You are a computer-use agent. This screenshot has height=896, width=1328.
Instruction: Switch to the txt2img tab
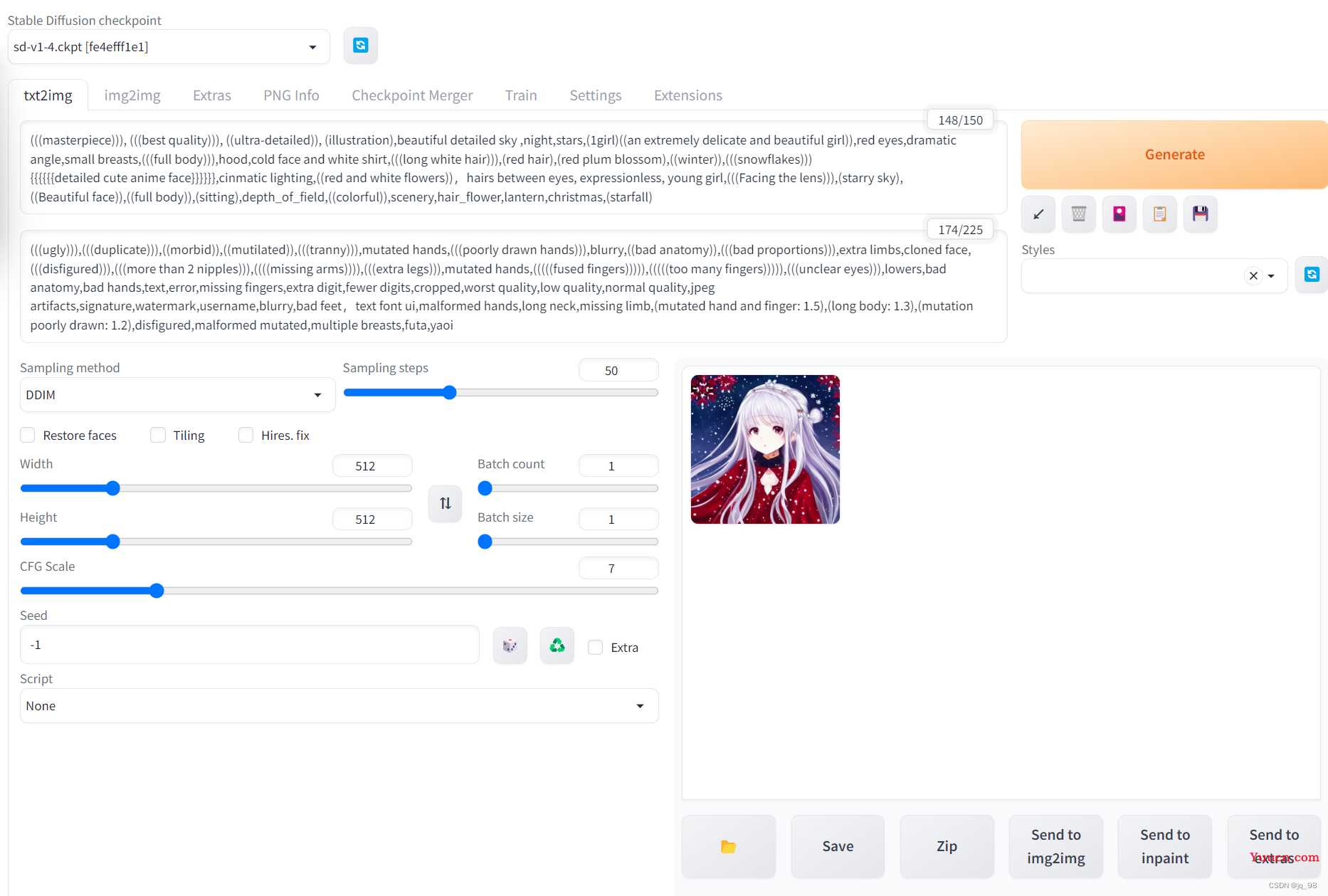[x=48, y=95]
